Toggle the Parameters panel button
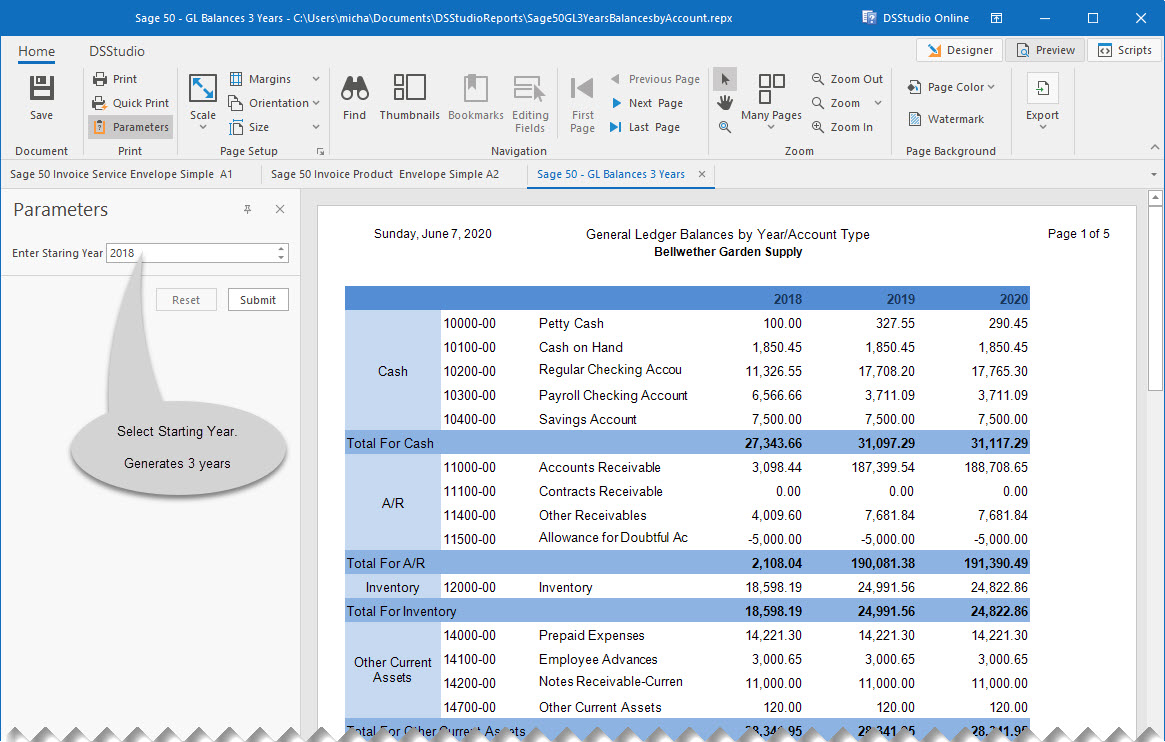Screen dimensions: 1165x742 [x=131, y=127]
